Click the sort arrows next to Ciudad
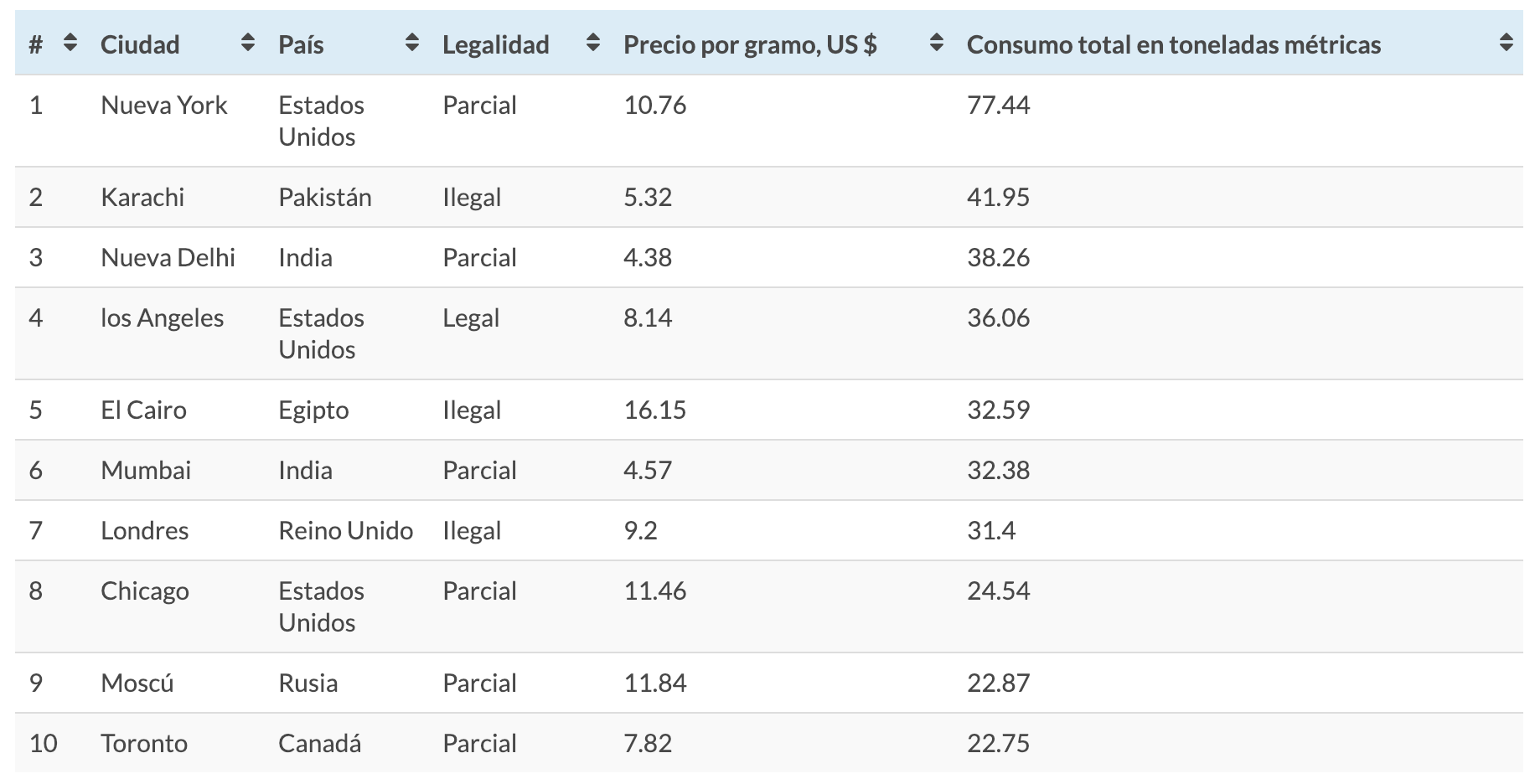This screenshot has width=1535, height=784. point(248,44)
